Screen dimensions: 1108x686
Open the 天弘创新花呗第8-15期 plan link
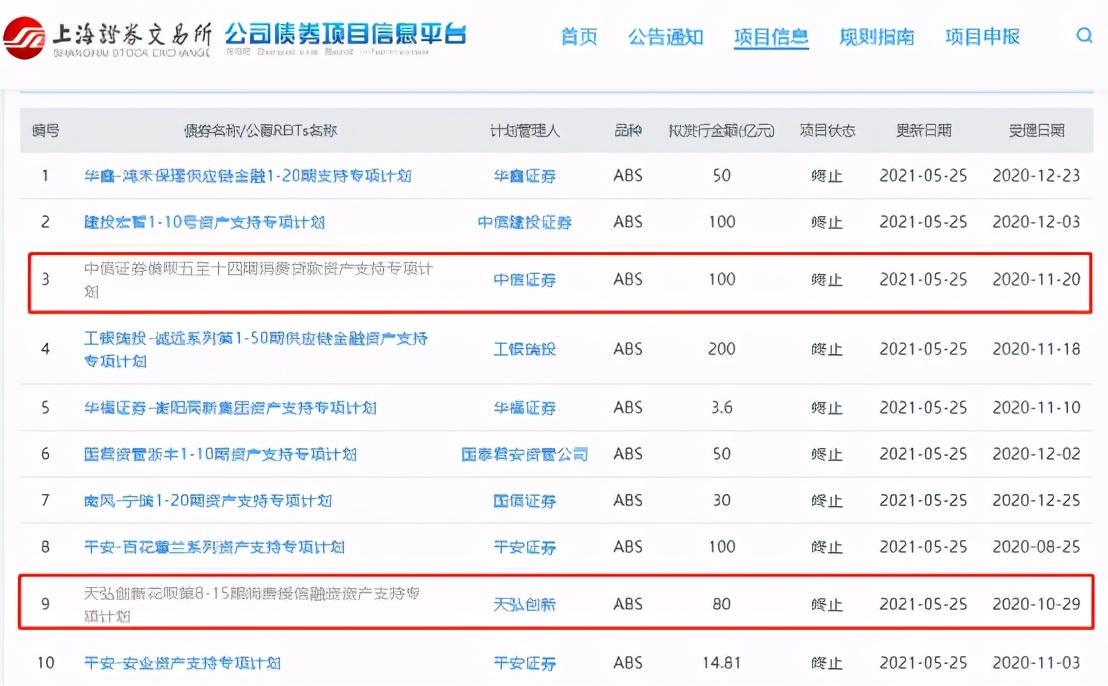coord(252,604)
